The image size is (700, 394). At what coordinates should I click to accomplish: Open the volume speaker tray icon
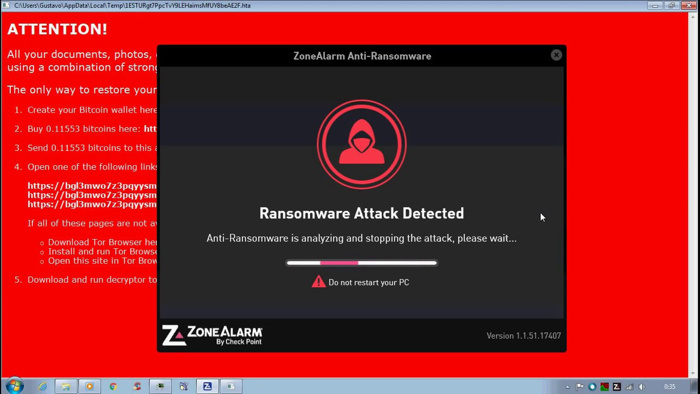(x=642, y=387)
